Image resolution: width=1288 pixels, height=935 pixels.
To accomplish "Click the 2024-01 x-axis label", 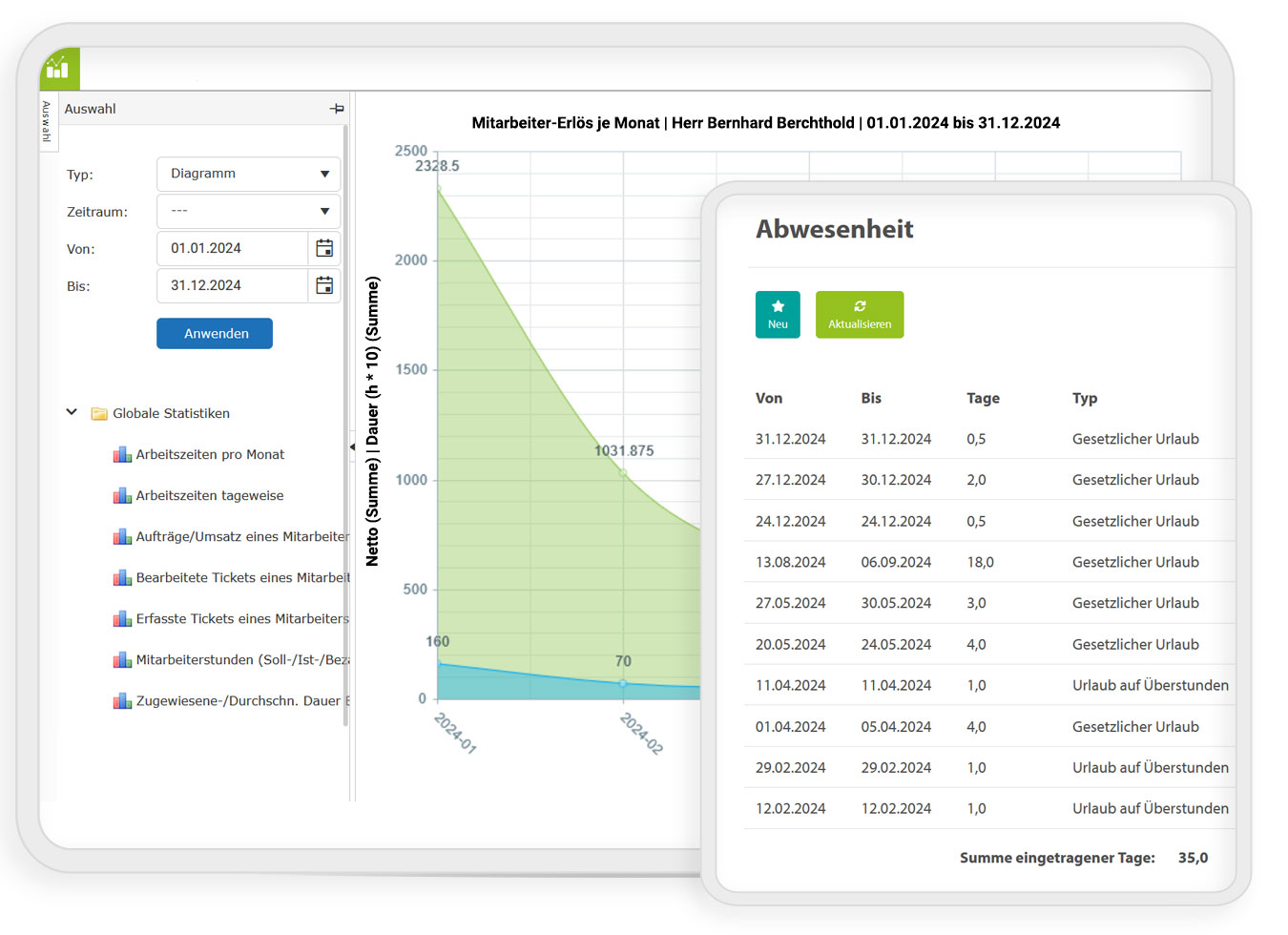I will coord(455,733).
